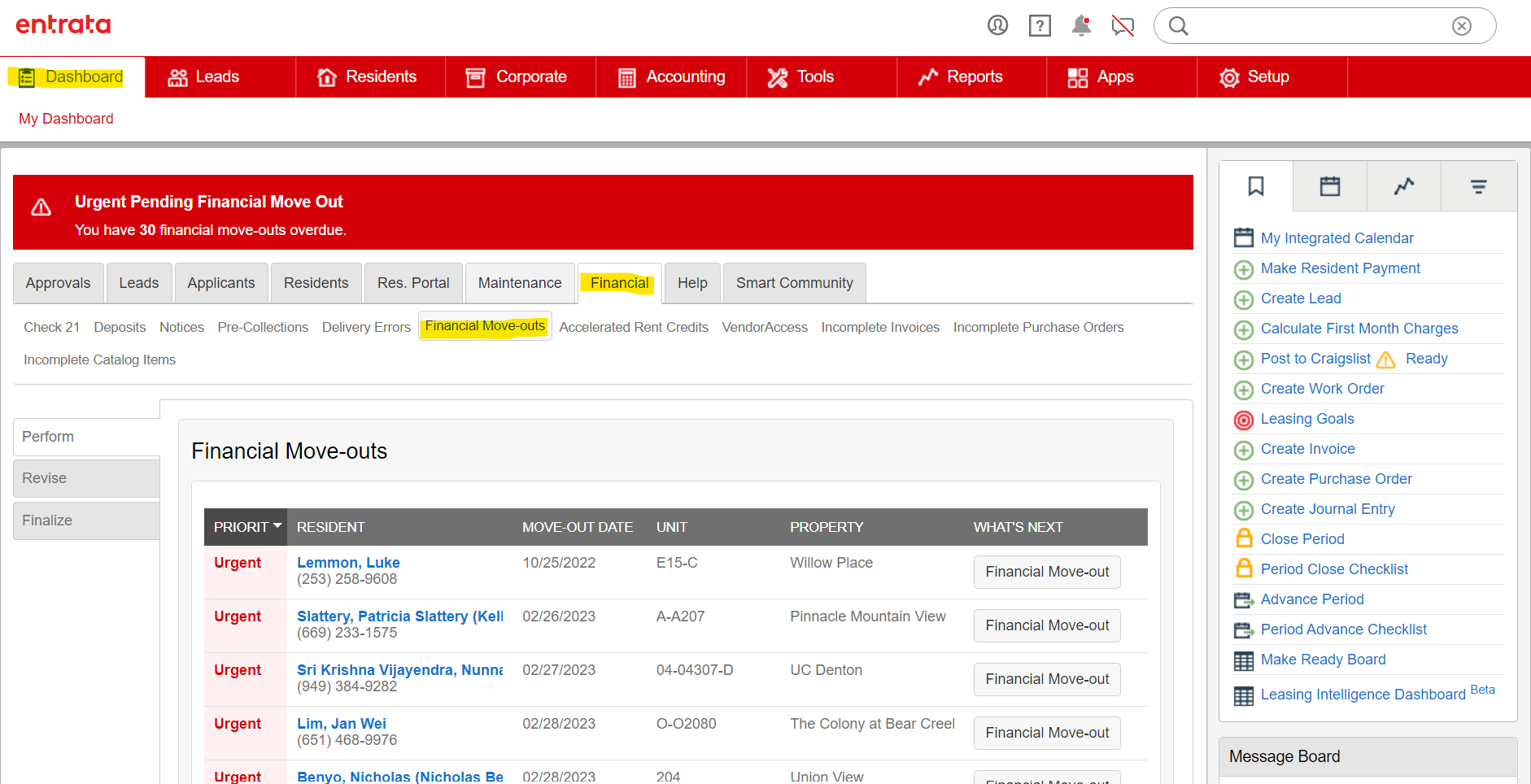The width and height of the screenshot is (1531, 784).
Task: Switch to the Res. Portal tab
Action: (413, 283)
